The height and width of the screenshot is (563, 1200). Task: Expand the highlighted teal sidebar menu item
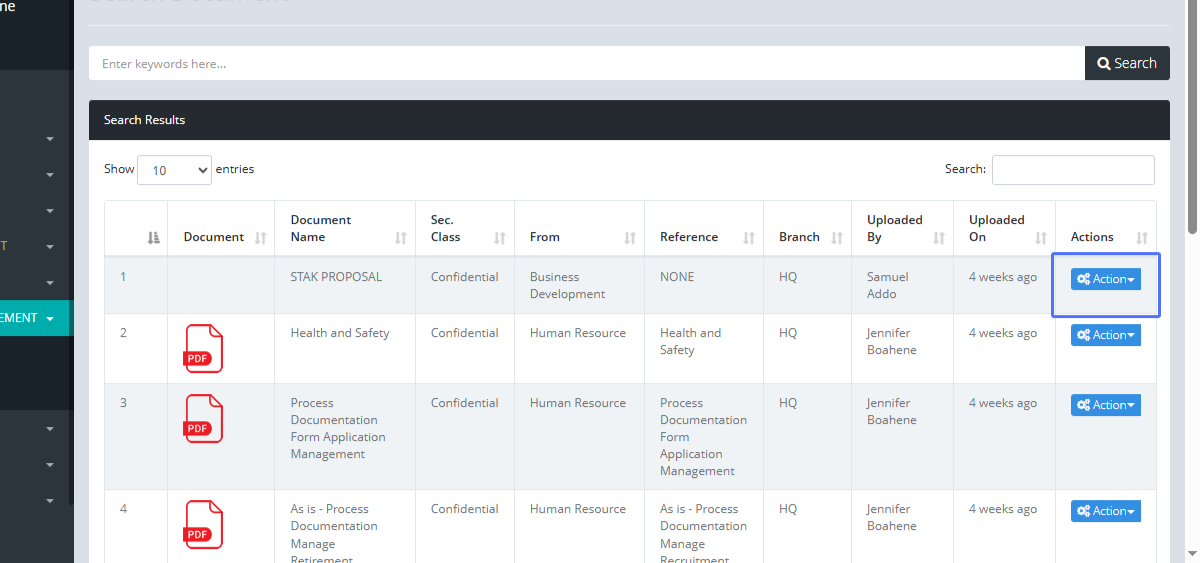[35, 318]
